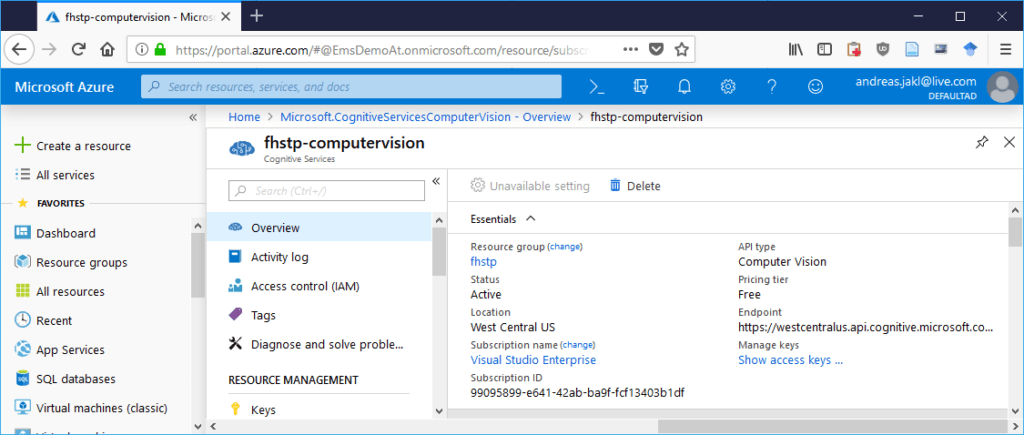
Task: Click Show access keys link
Action: click(x=790, y=360)
